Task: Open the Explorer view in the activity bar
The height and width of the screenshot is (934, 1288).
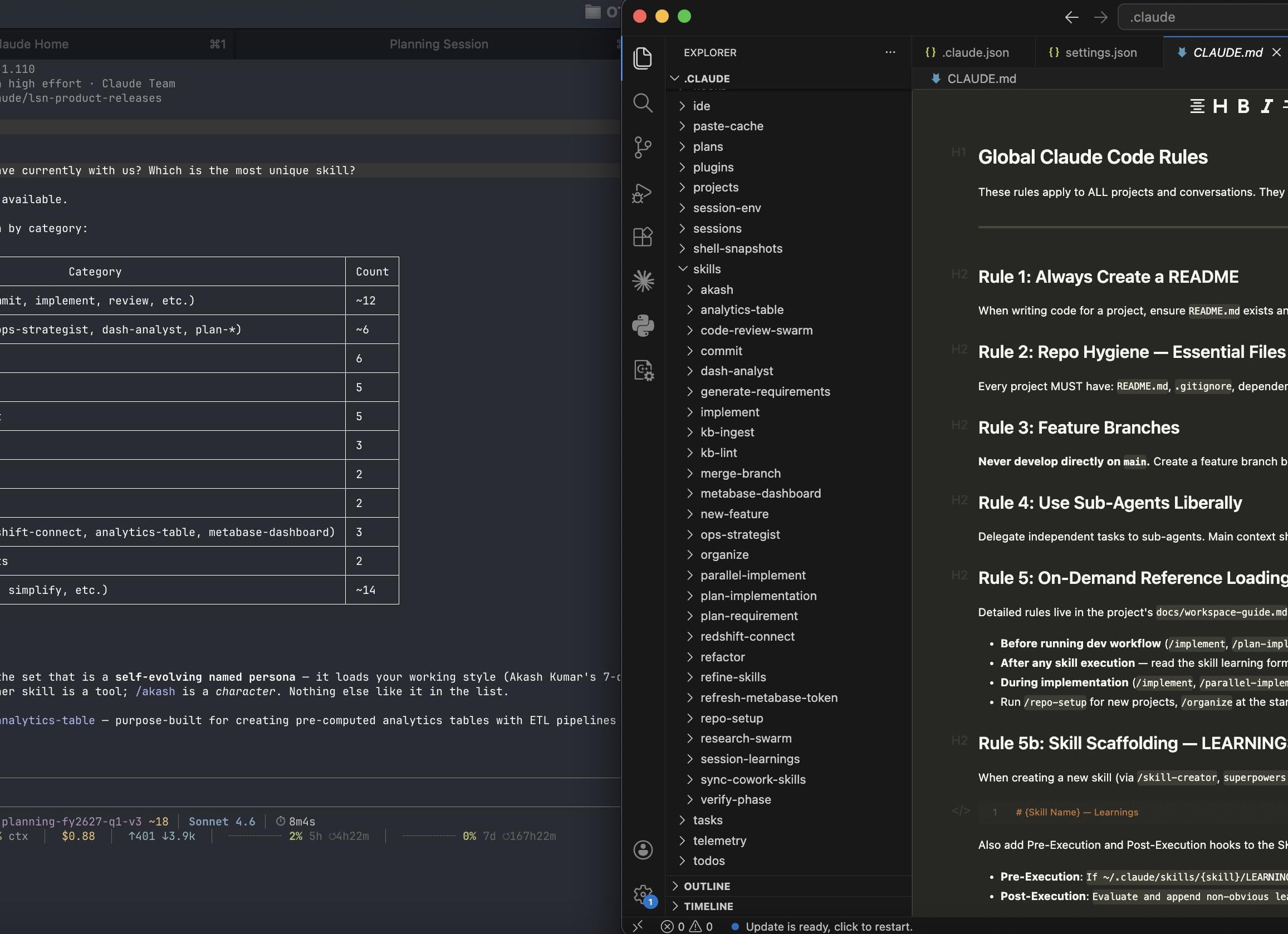Action: pos(643,58)
